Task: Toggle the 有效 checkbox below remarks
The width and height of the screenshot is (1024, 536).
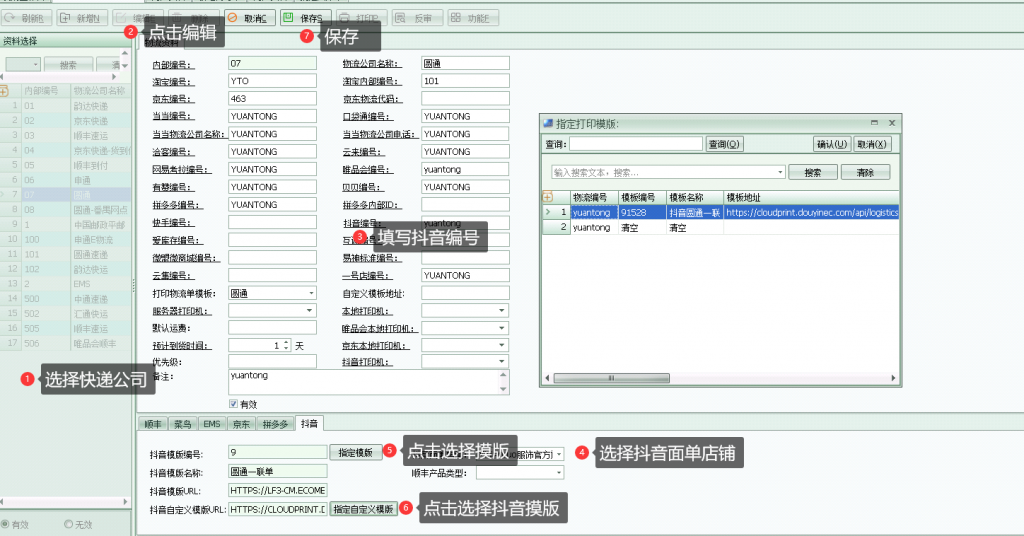Action: click(233, 404)
